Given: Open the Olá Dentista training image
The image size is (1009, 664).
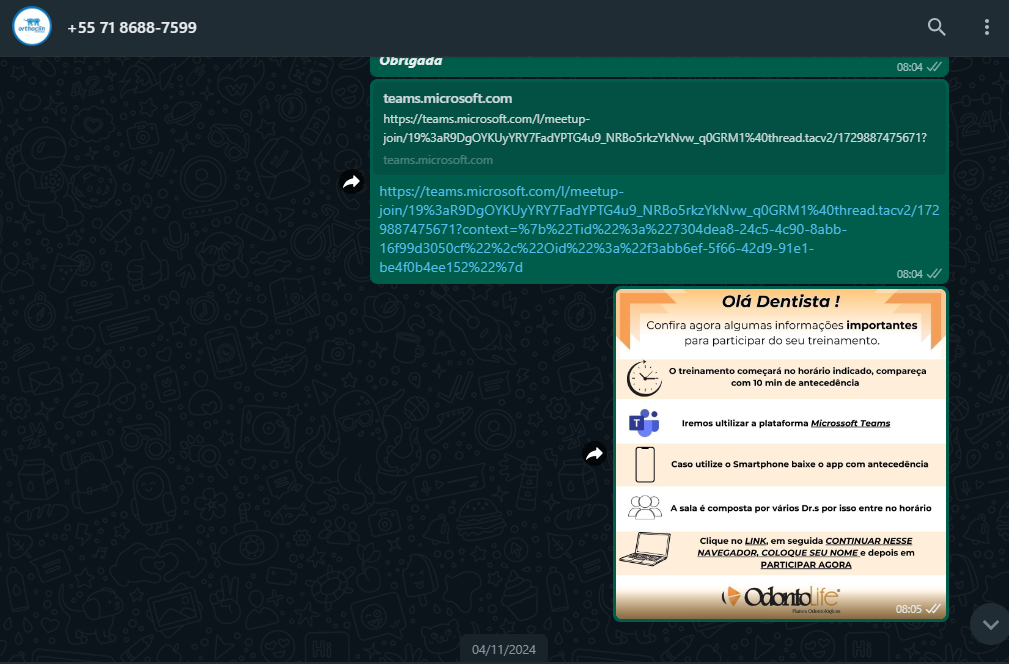Looking at the screenshot, I should 781,454.
